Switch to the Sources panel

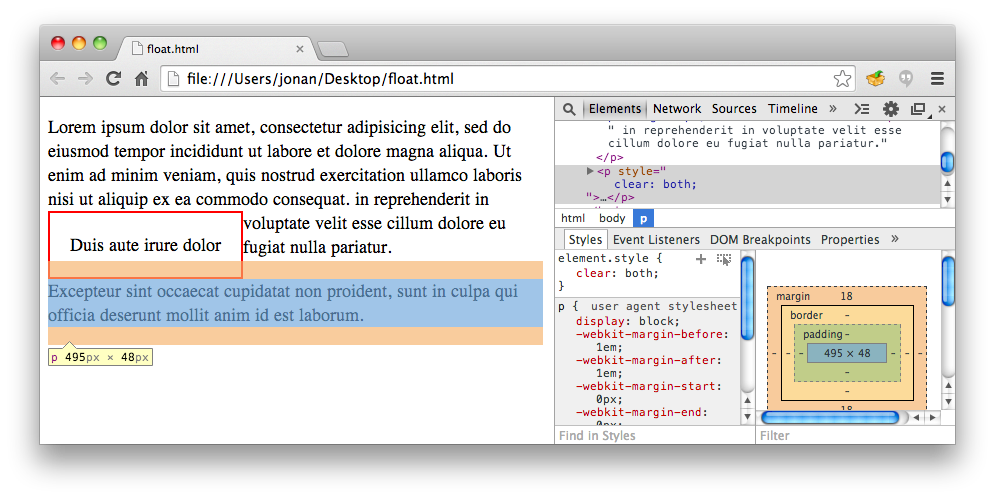[734, 109]
